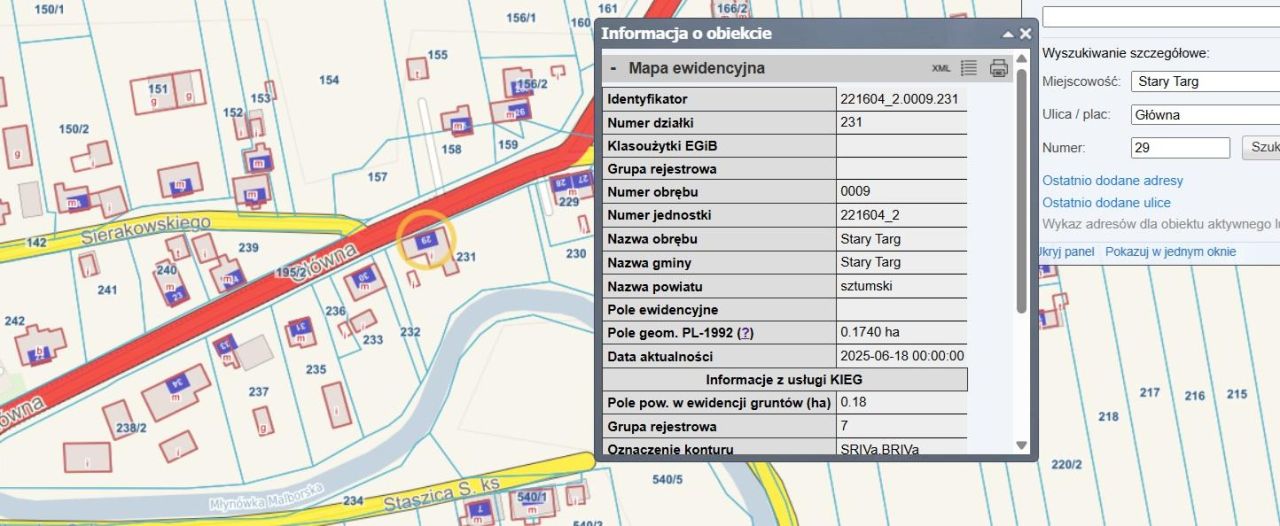Click the popup scrollbar down arrow
This screenshot has width=1280, height=526.
(x=1022, y=445)
